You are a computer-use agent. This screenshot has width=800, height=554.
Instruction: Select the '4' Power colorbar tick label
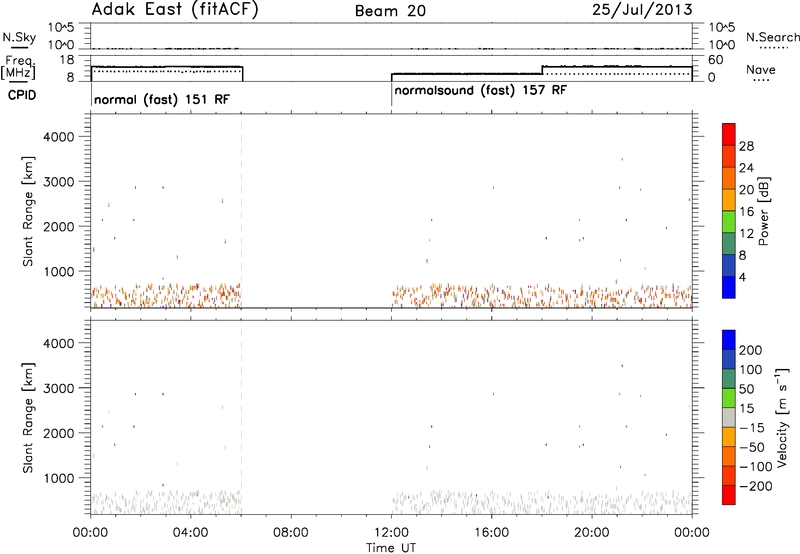742,277
